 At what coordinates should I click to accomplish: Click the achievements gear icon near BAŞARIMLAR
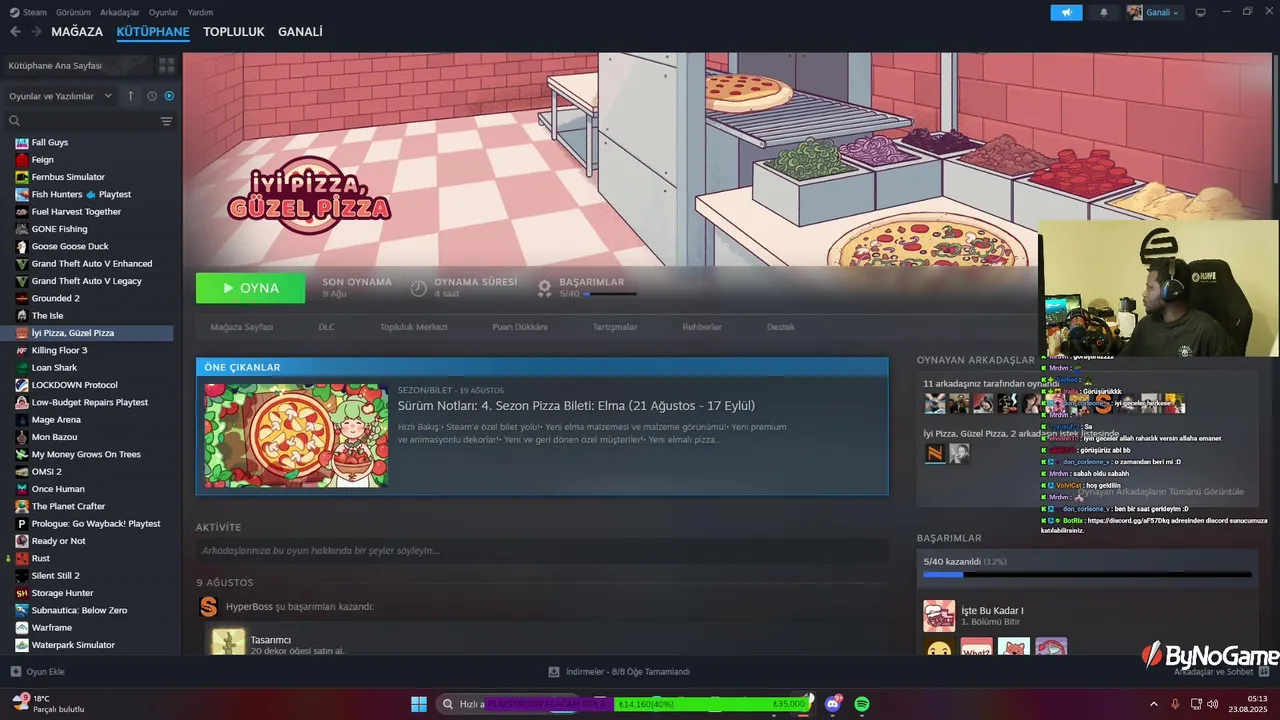(544, 288)
